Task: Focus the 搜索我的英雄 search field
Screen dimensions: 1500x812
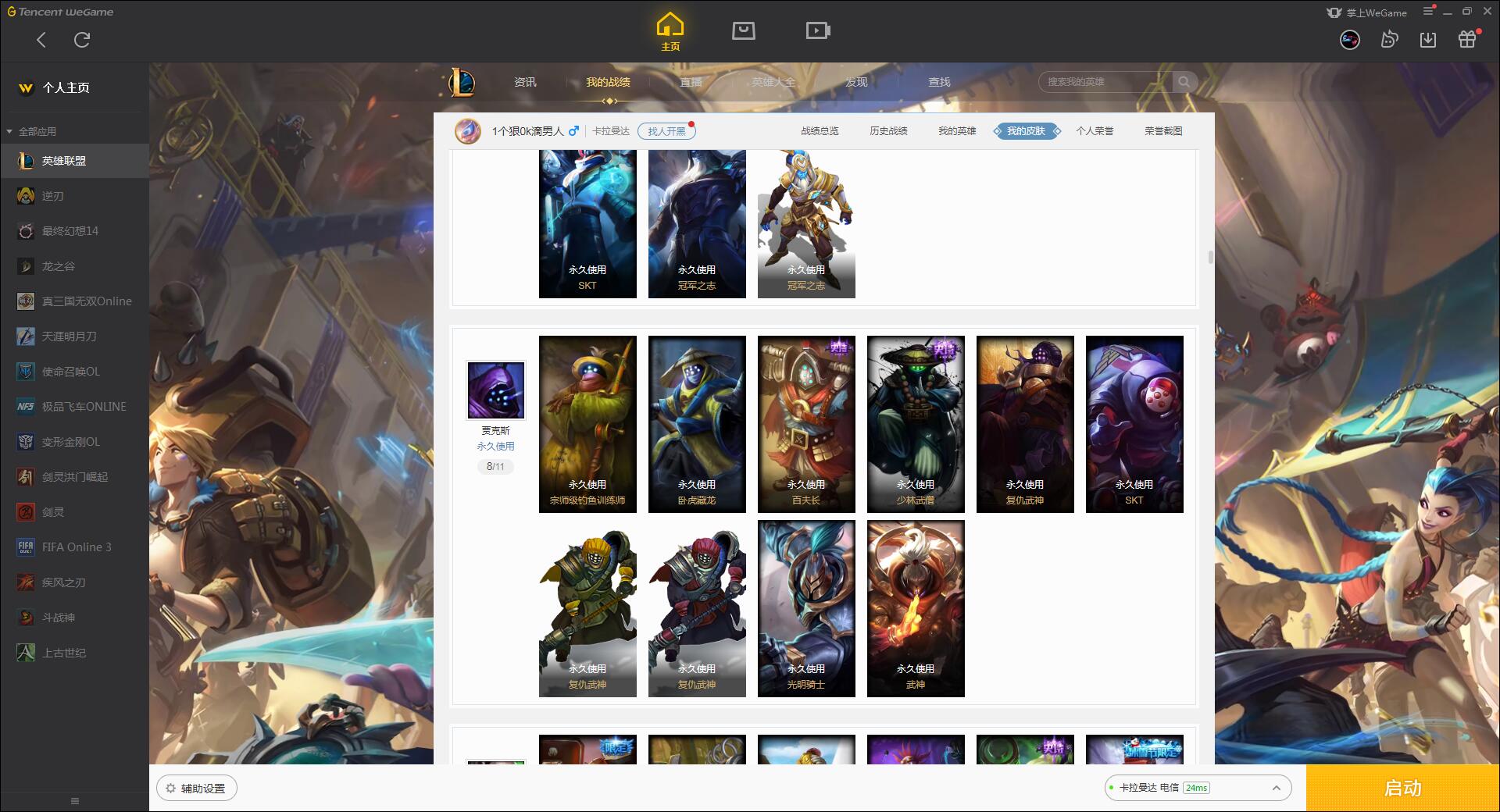Action: [1105, 82]
